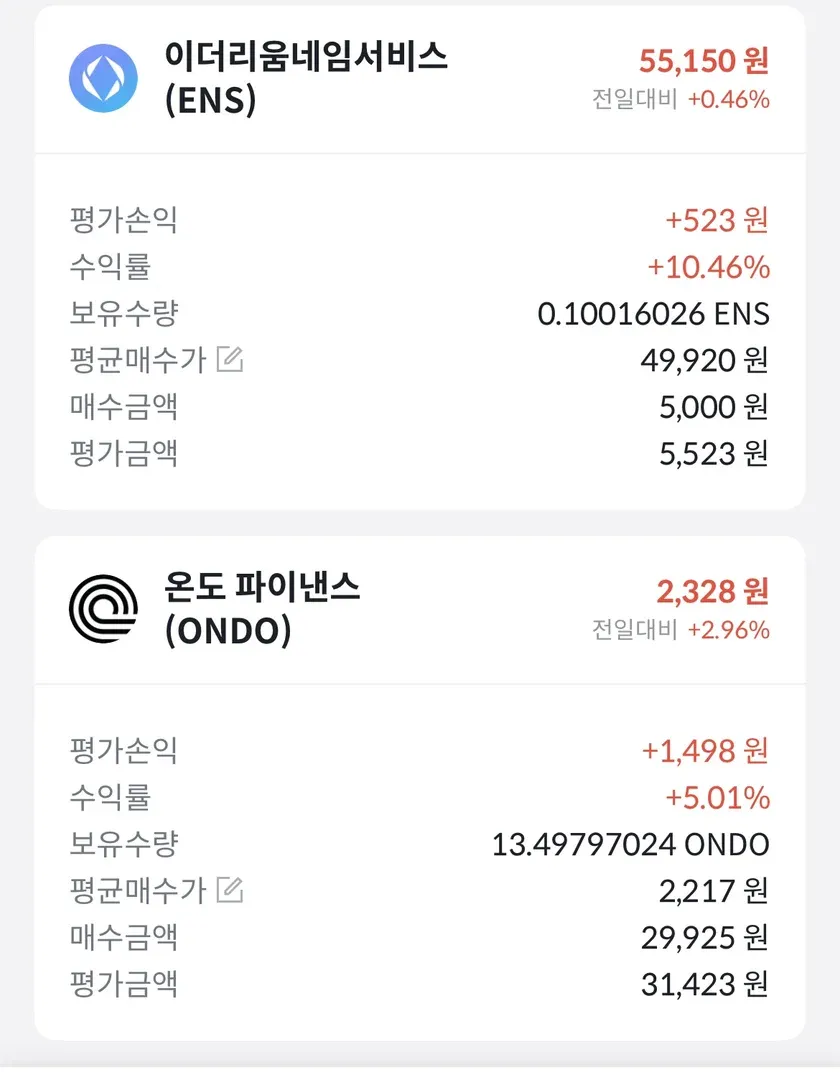The image size is (840, 1080).
Task: Tap the ENS 평가손익 value +523 원
Action: pos(717,220)
